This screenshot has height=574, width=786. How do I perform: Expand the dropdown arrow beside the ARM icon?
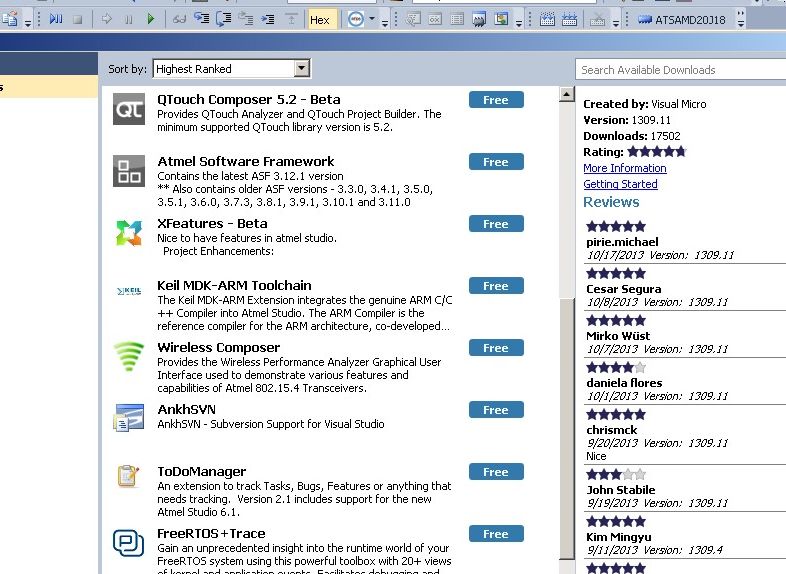(372, 19)
